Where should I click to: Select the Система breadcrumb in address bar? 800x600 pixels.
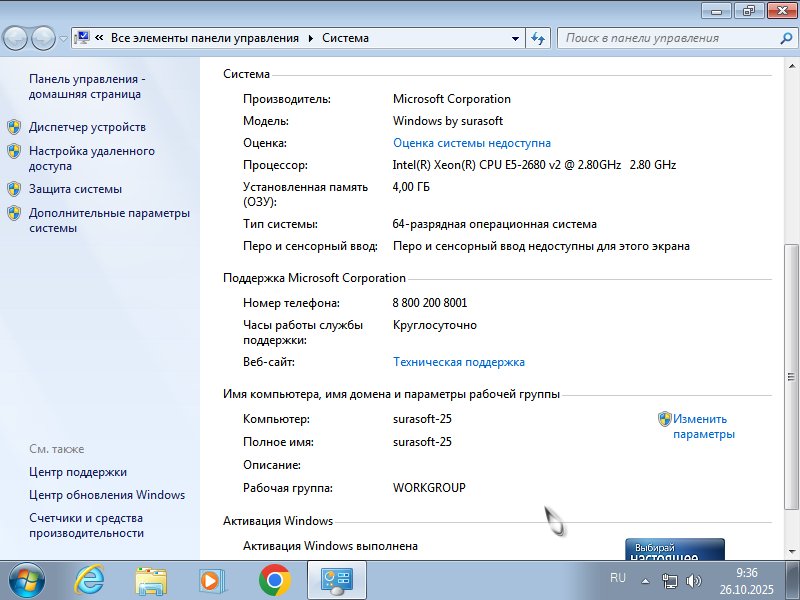tap(346, 38)
